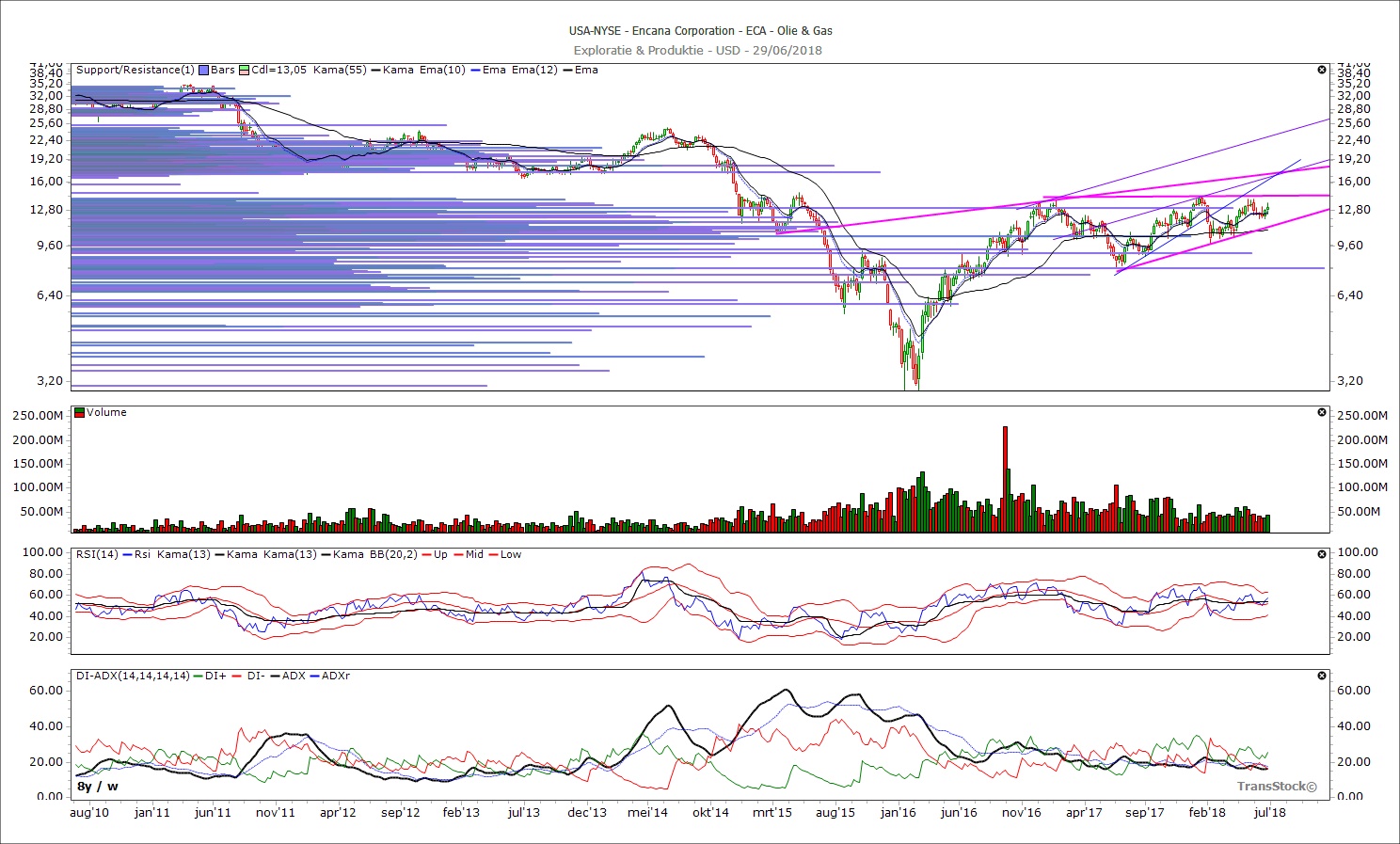Click the apr'17 date axis label
Image resolution: width=1400 pixels, height=844 pixels.
(1084, 812)
